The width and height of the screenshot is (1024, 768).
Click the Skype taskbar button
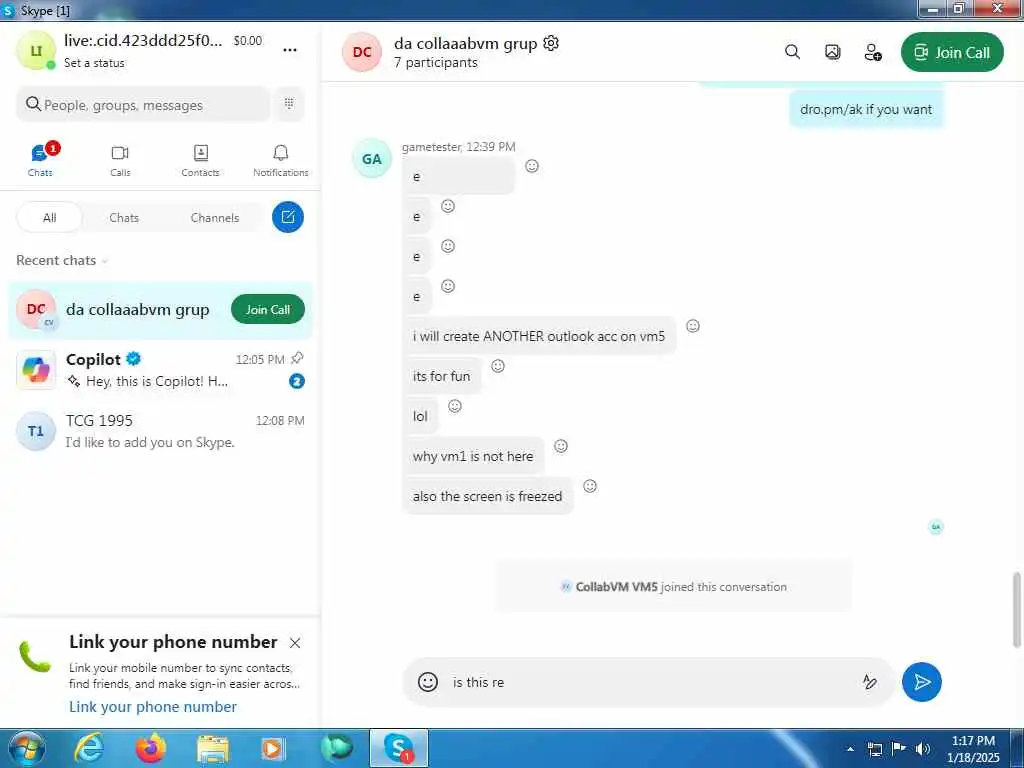tap(399, 748)
